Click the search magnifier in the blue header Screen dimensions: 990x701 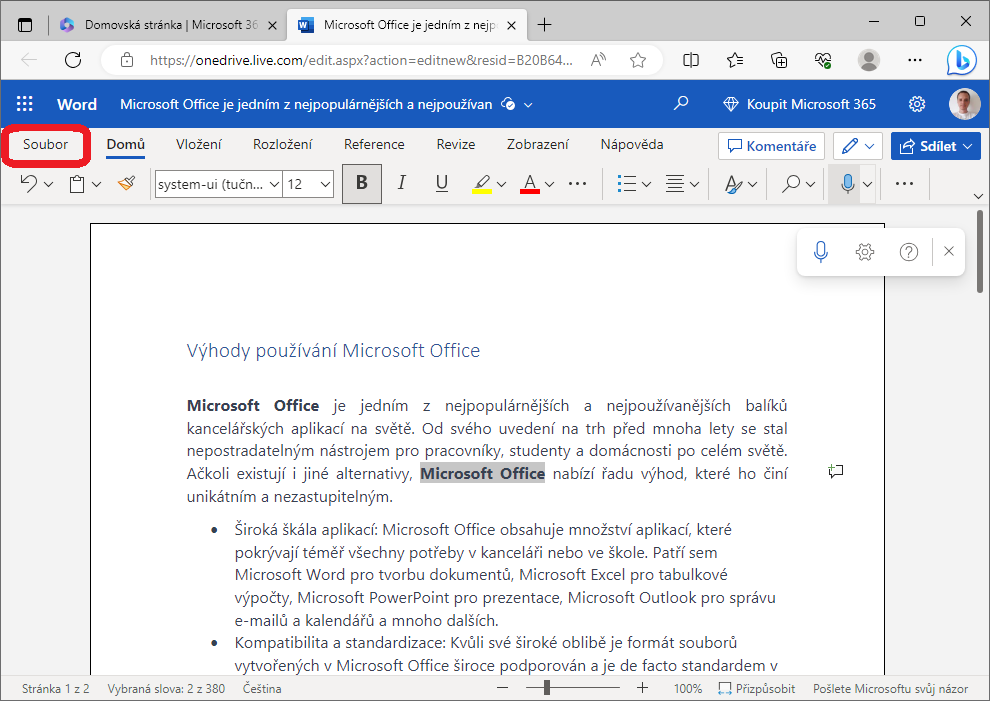pyautogui.click(x=681, y=104)
